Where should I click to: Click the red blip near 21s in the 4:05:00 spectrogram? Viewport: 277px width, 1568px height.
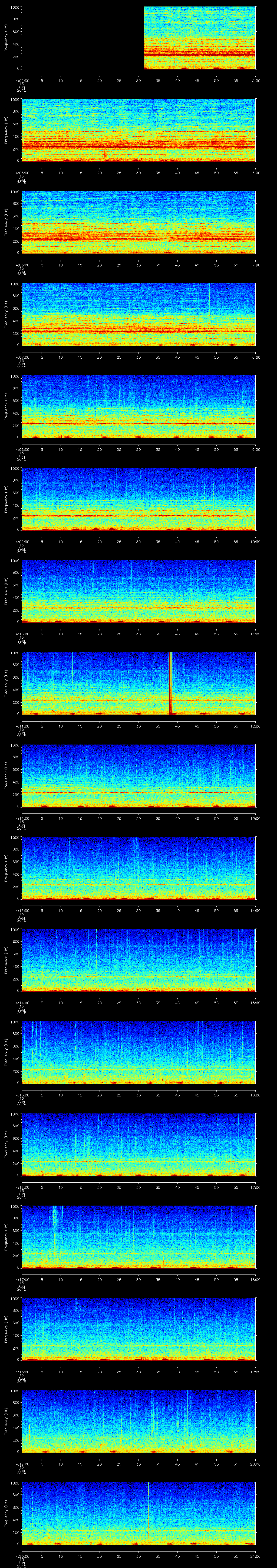tap(105, 155)
